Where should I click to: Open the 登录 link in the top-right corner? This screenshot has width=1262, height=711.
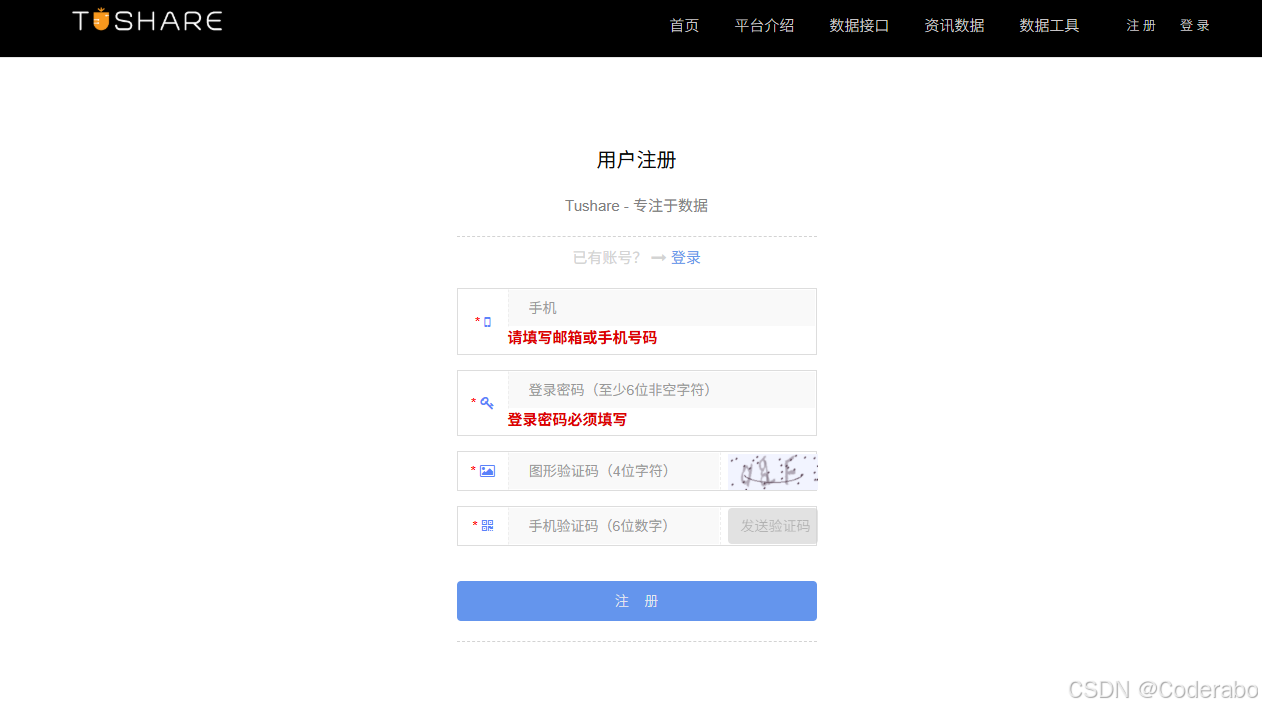(x=1194, y=25)
